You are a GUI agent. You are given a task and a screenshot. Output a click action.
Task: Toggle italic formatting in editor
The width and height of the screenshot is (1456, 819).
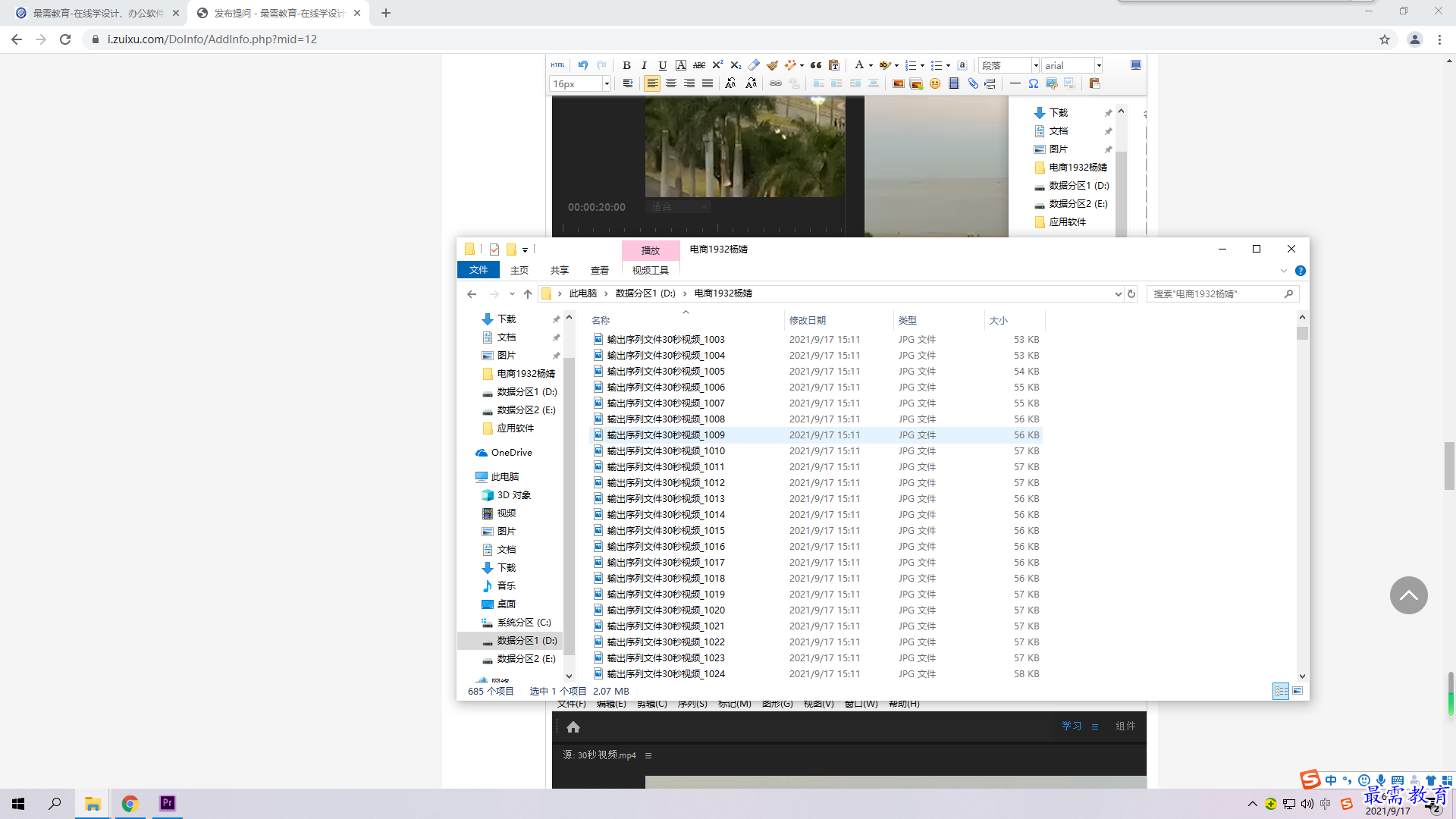[x=644, y=65]
